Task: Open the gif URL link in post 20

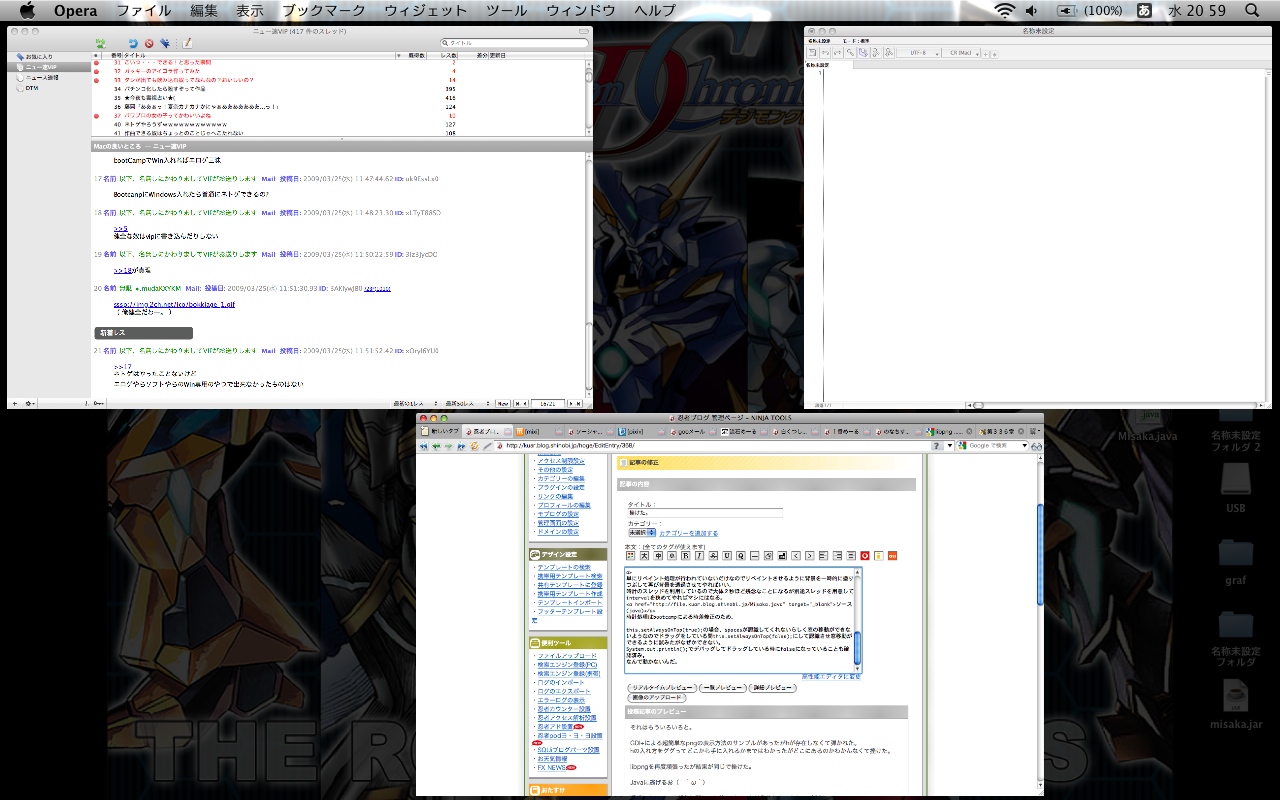Action: (x=174, y=304)
